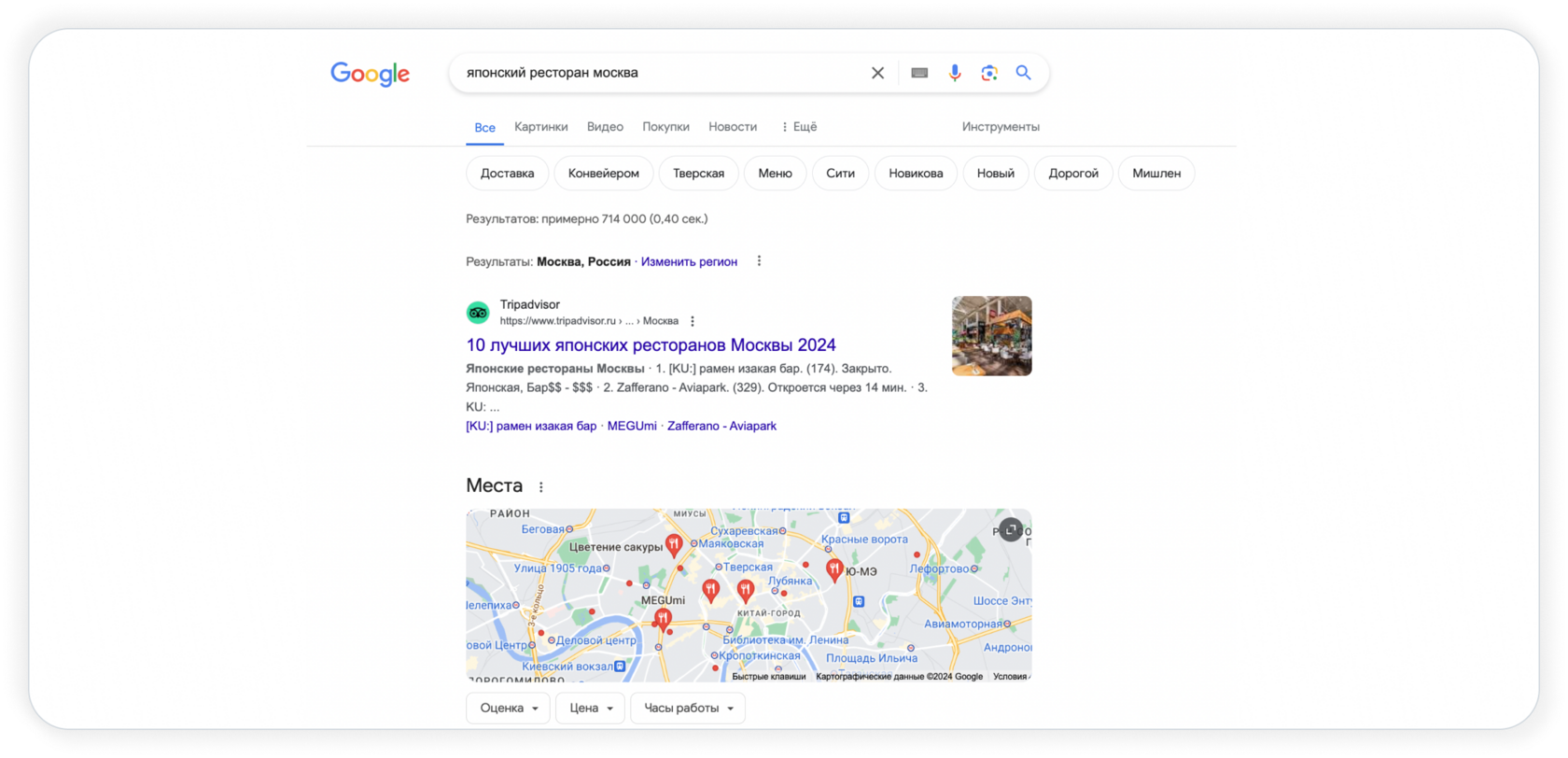Expand the Ещё more tabs menu
Screen dimensions: 1568x758
799,127
